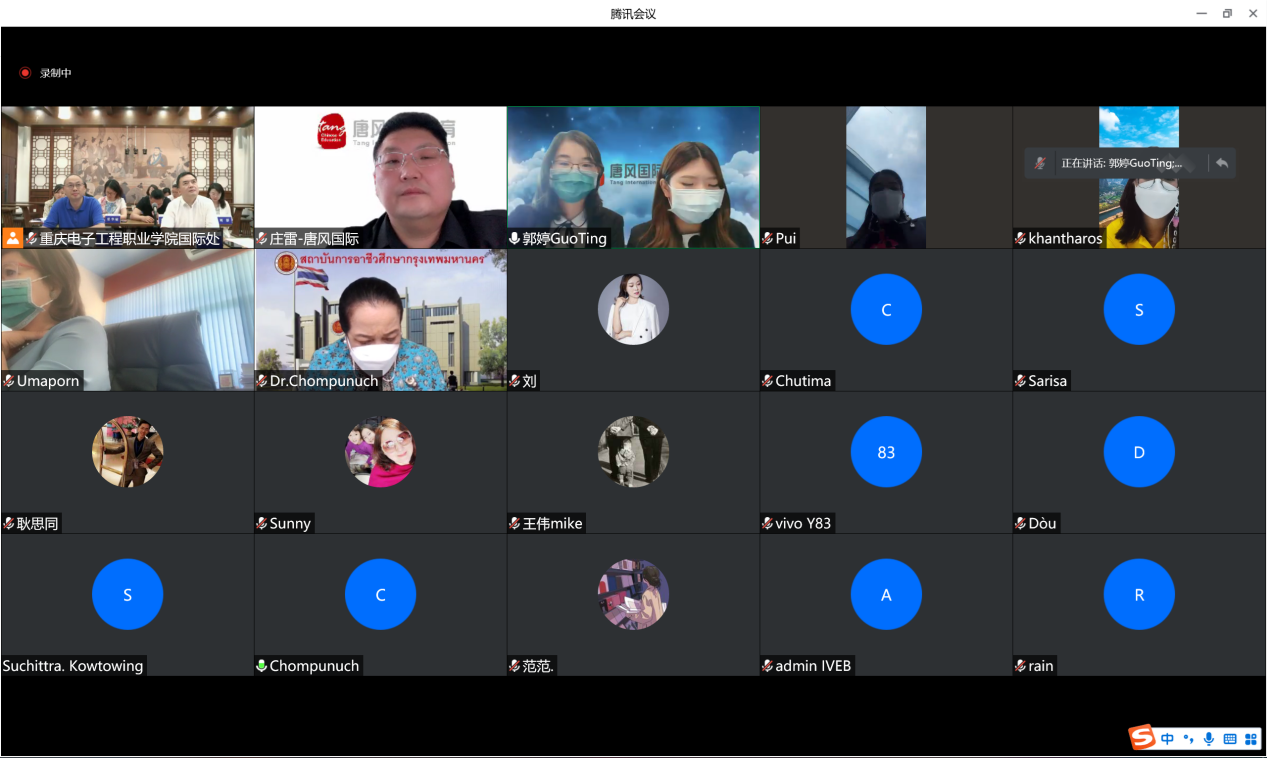Open the Sogou toolbox grid icon
Screen dimensions: 1267x758
pos(1251,739)
